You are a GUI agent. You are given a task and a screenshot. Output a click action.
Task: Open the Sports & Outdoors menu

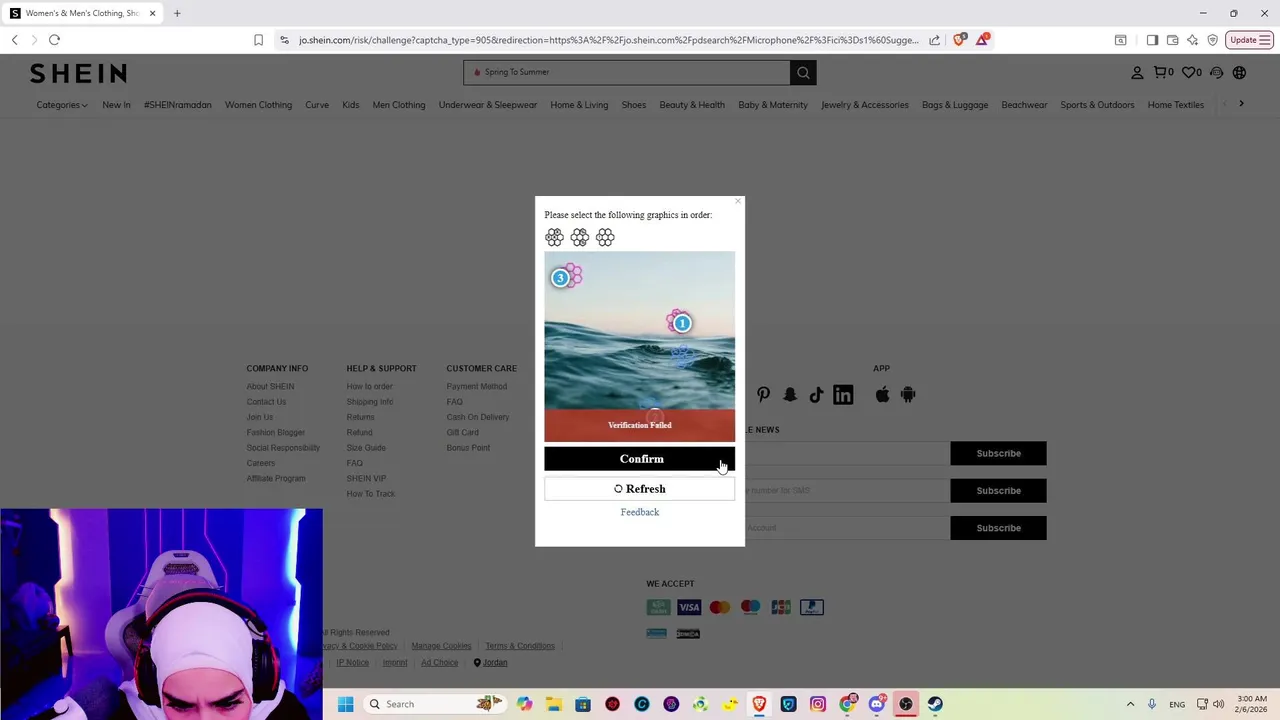pyautogui.click(x=1097, y=105)
